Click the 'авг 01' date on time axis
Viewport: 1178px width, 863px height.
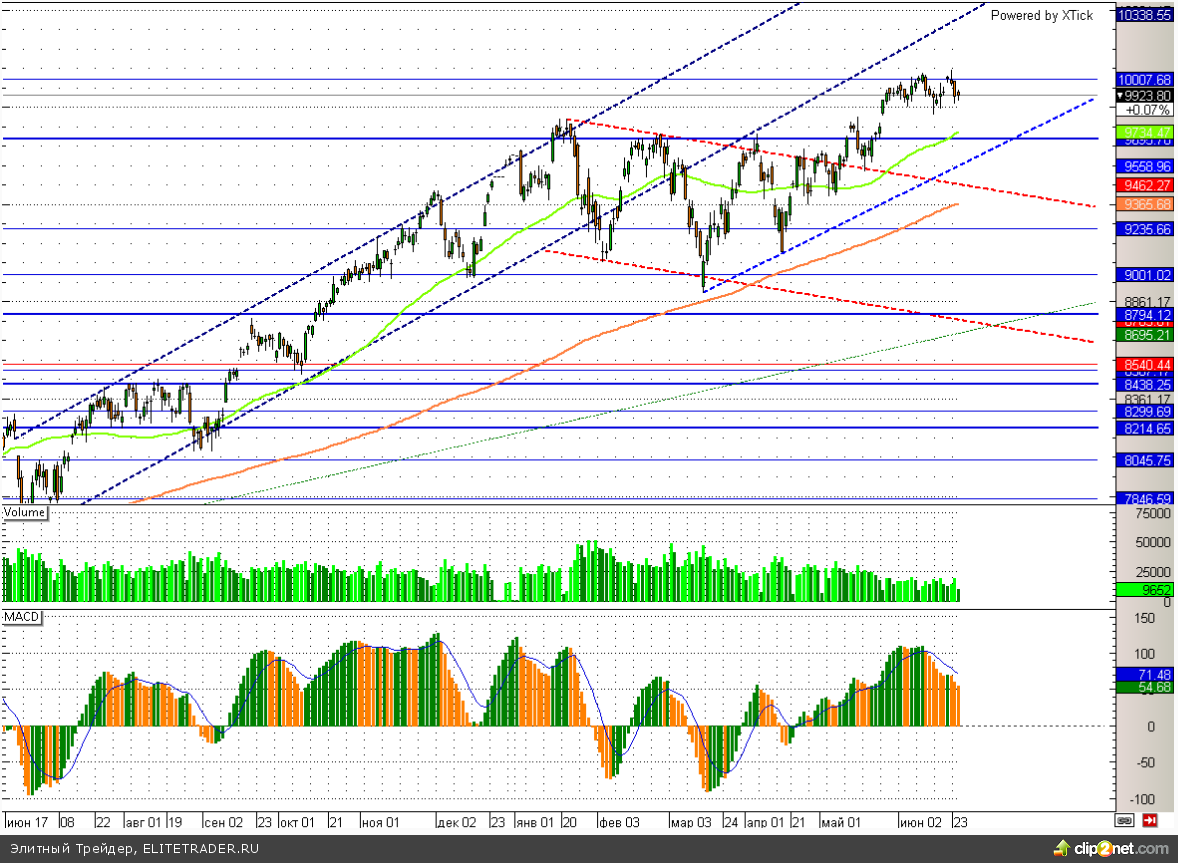(143, 822)
